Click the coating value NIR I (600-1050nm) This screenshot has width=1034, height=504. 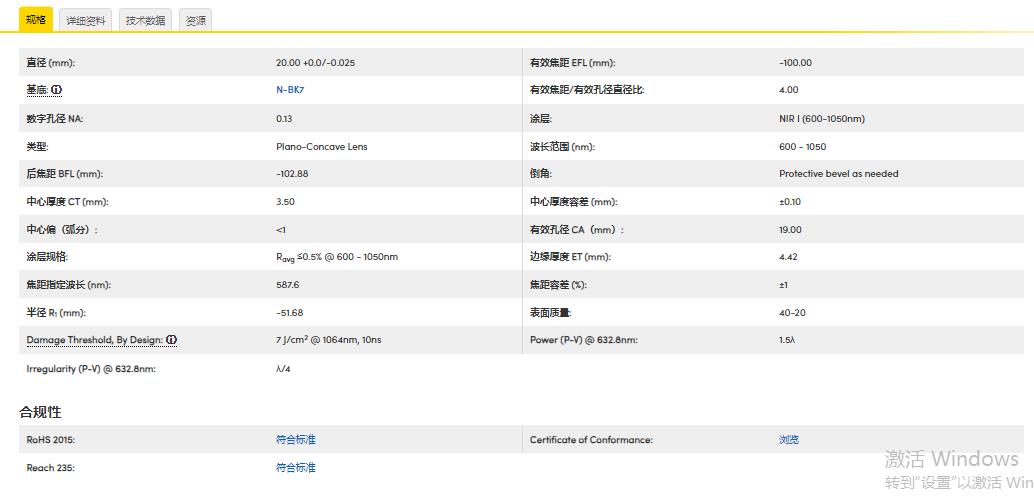(x=822, y=119)
